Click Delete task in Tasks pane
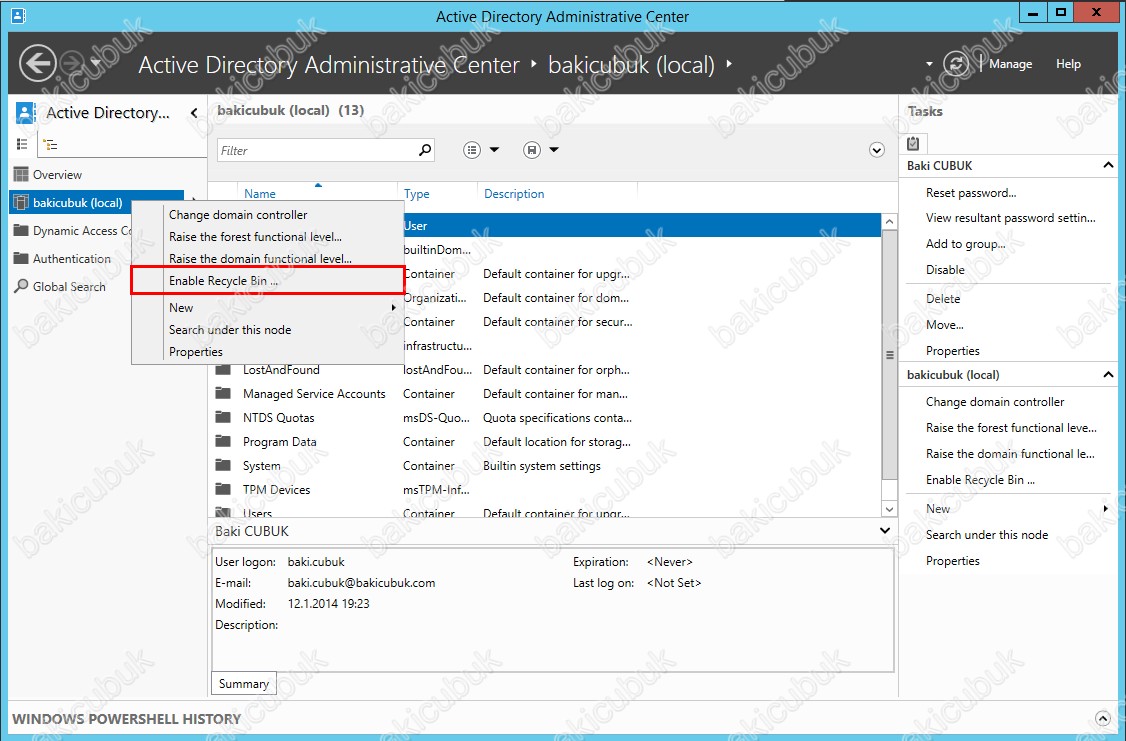 (x=943, y=299)
